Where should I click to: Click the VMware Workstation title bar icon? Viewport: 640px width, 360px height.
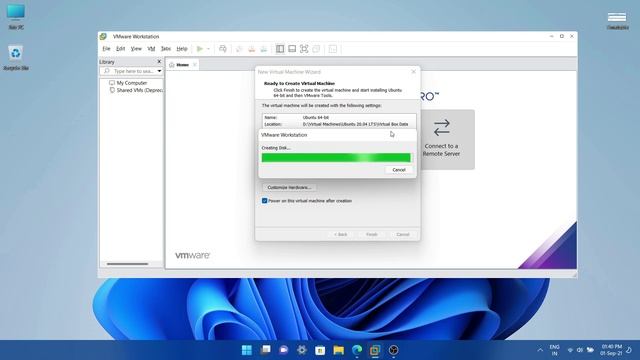(x=103, y=36)
